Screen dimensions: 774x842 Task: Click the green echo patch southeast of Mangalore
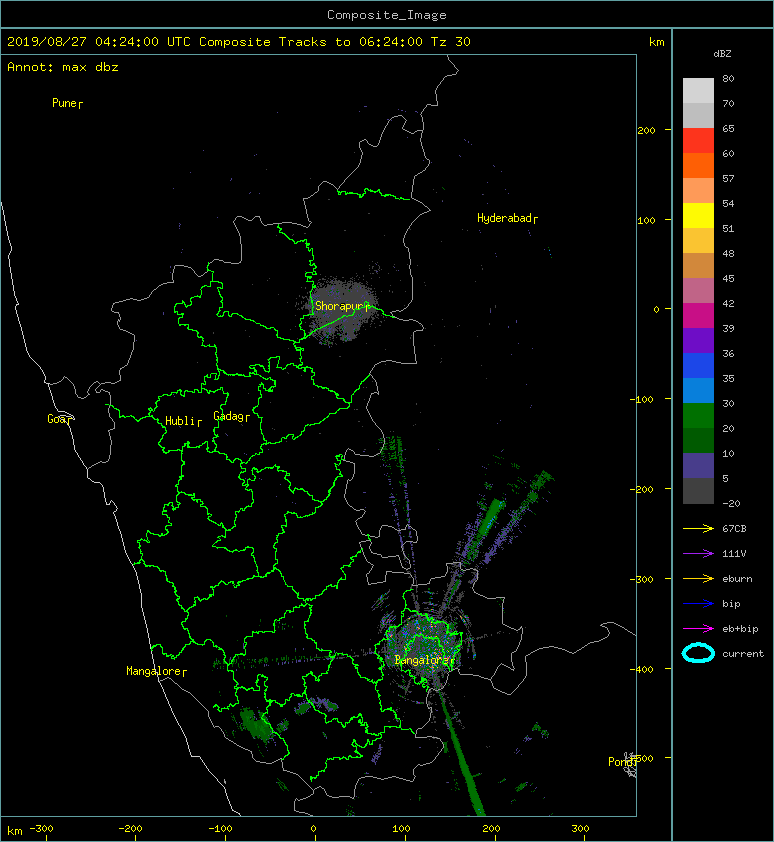[x=257, y=724]
